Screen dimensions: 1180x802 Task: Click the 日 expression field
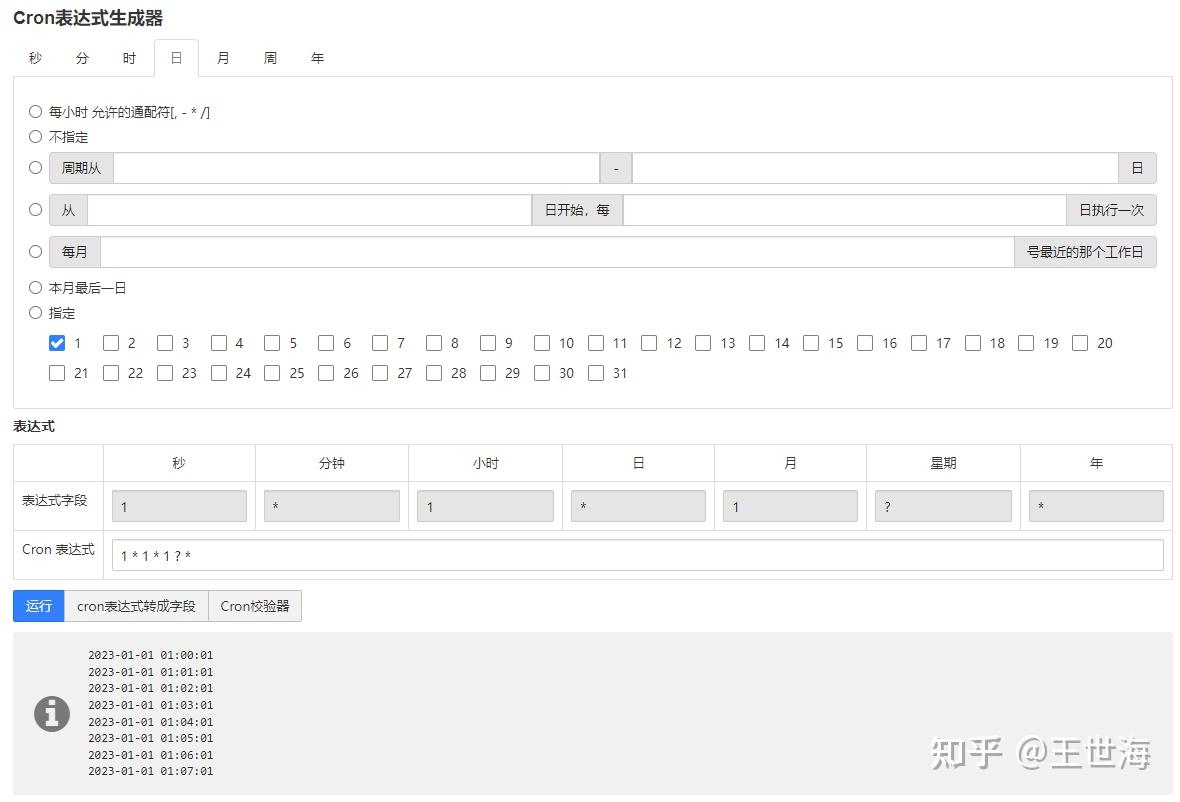638,506
